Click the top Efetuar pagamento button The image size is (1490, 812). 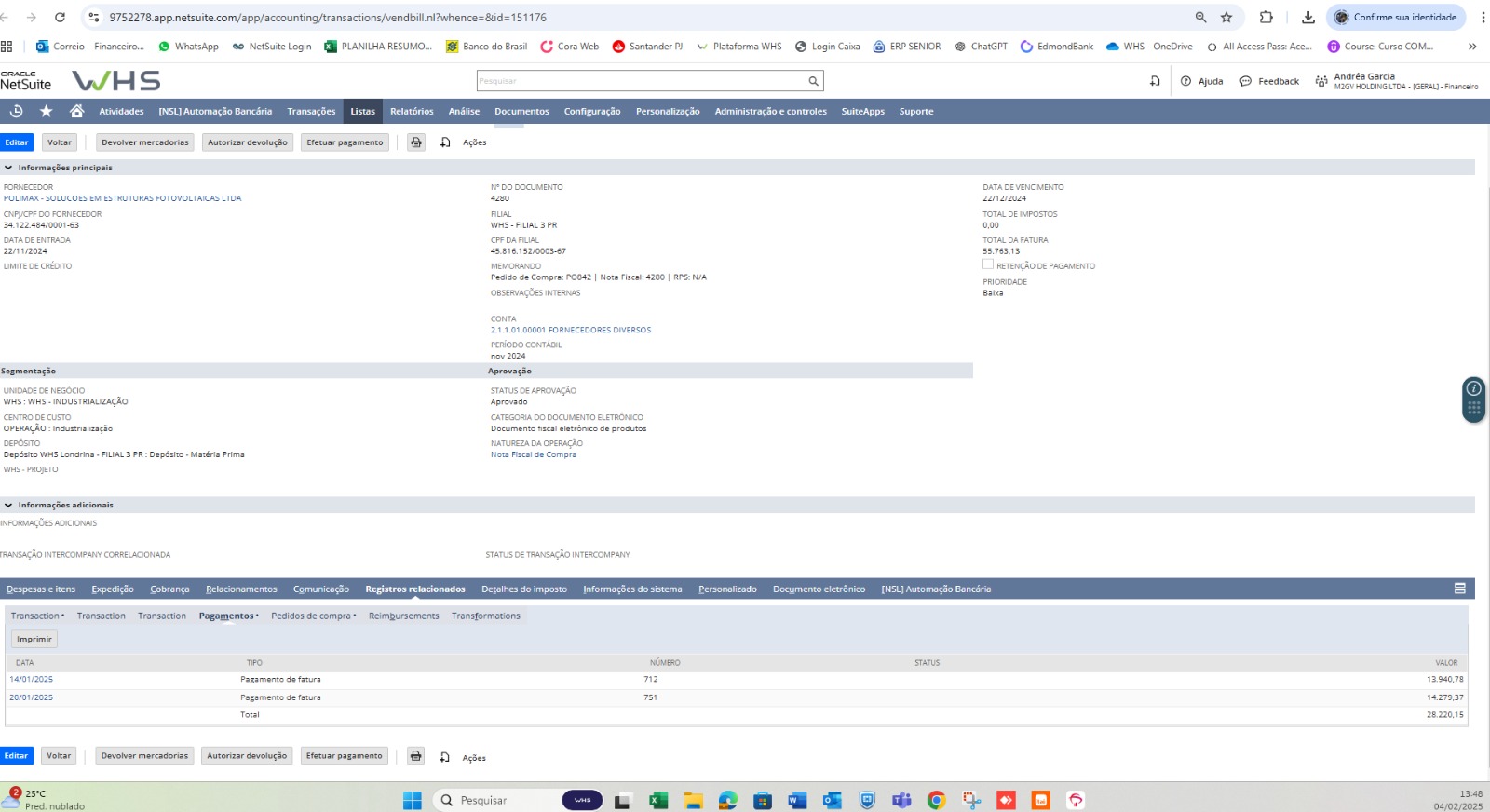(345, 142)
